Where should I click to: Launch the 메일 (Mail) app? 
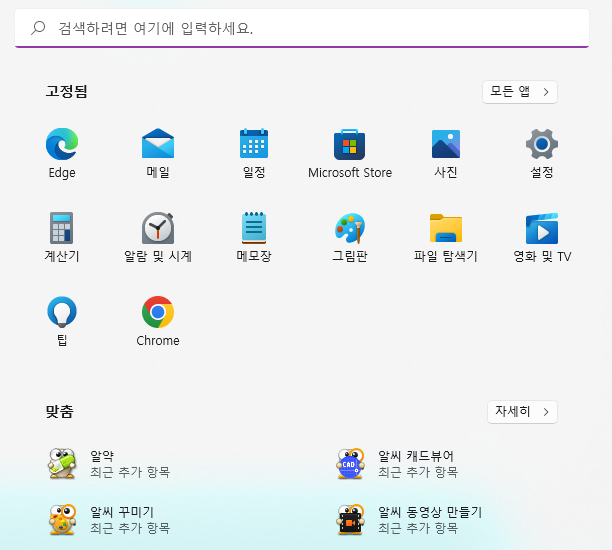pyautogui.click(x=158, y=144)
